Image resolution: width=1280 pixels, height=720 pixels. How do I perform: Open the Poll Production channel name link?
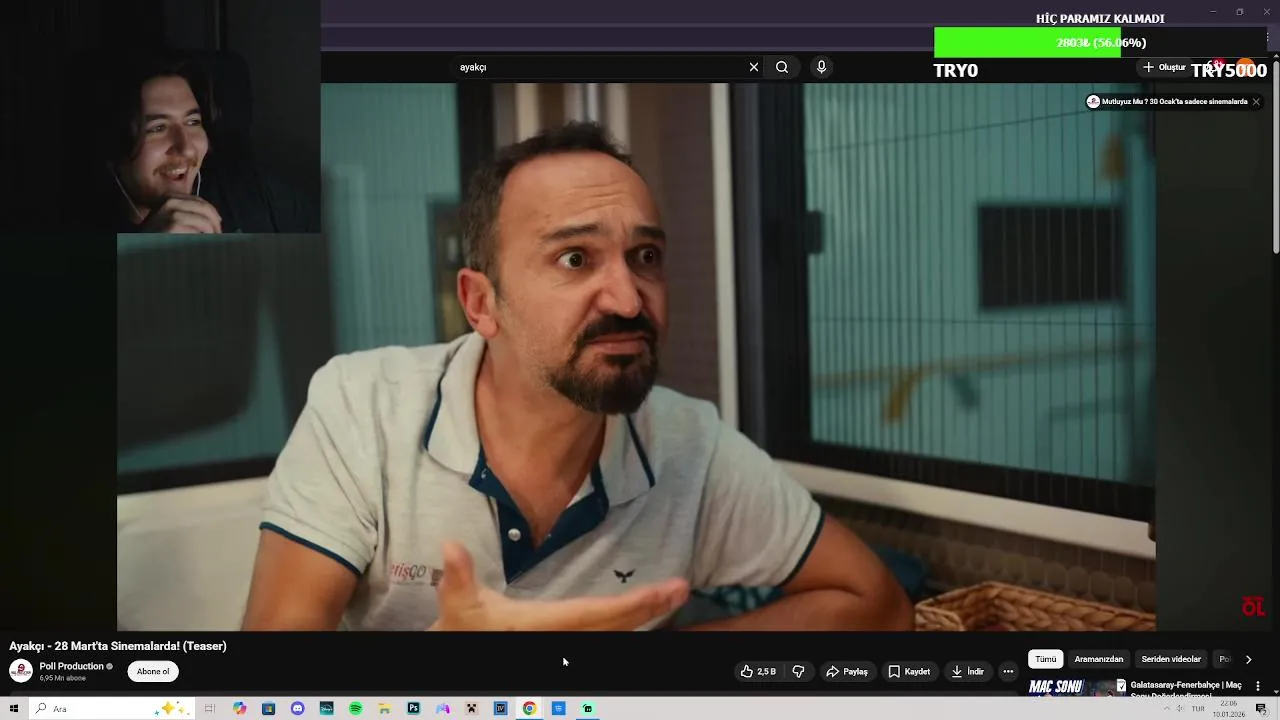[72, 666]
